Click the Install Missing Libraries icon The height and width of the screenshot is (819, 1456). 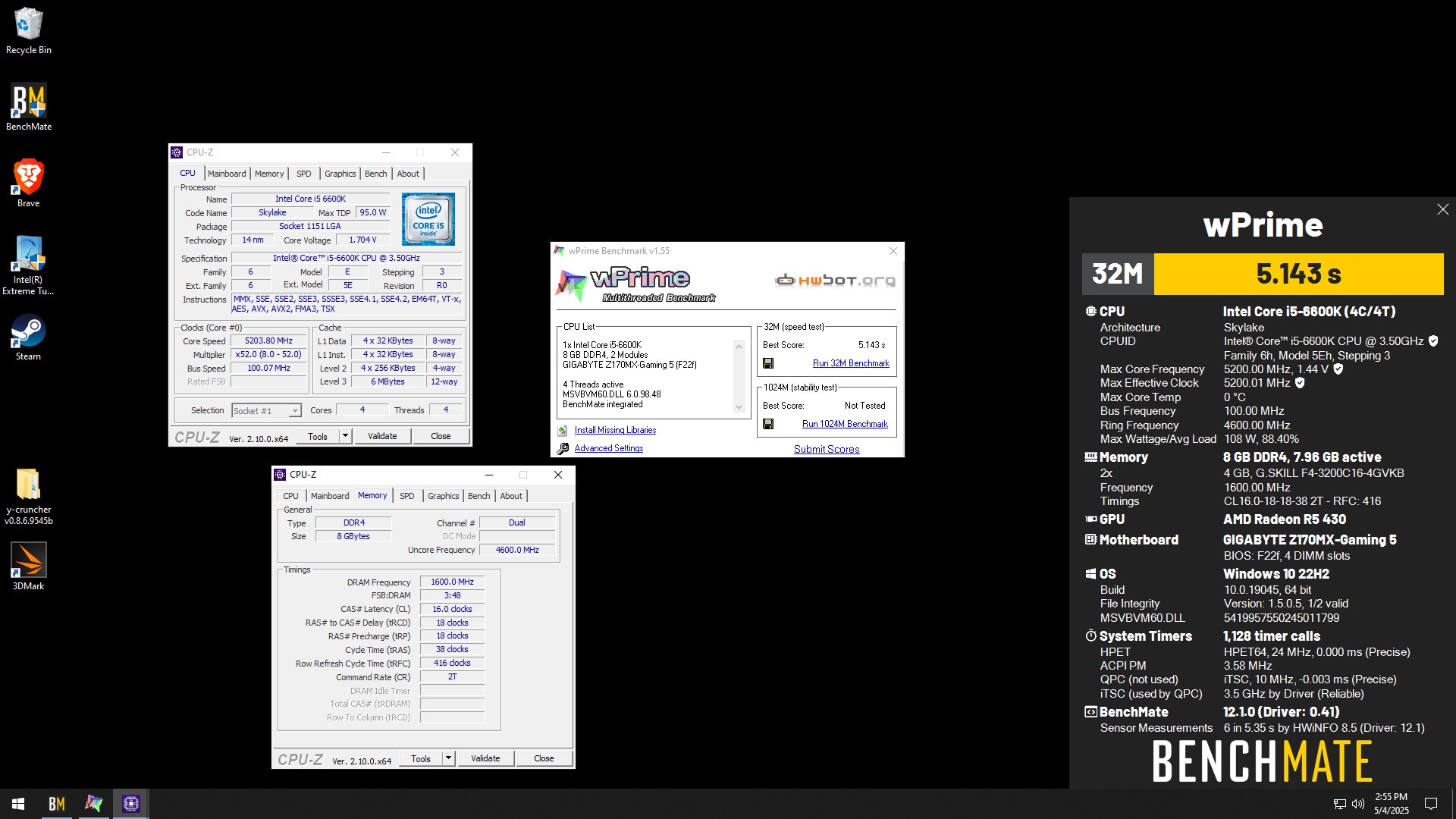coord(563,430)
